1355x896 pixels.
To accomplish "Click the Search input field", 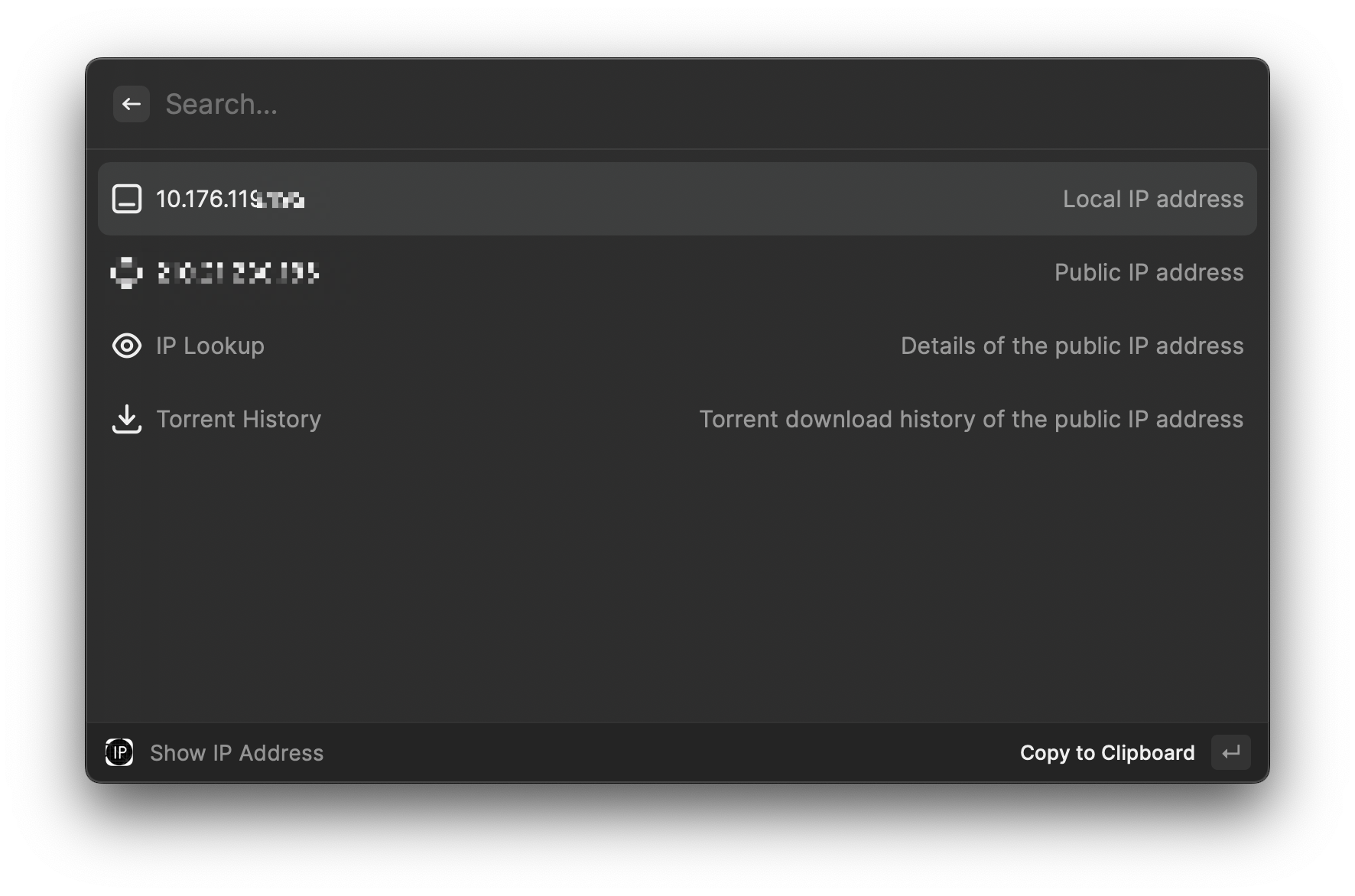I will 612,104.
